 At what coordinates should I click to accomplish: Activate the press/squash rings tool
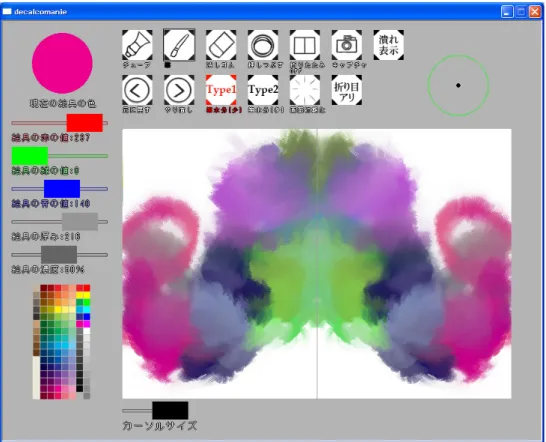(x=263, y=45)
